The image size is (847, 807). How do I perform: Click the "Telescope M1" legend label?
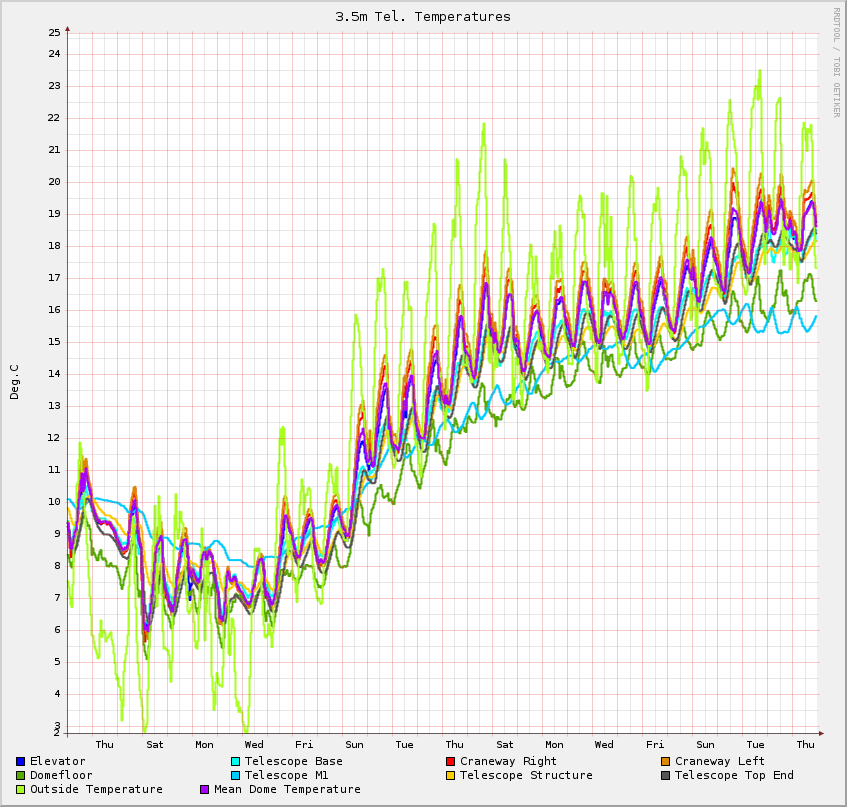click(x=286, y=775)
